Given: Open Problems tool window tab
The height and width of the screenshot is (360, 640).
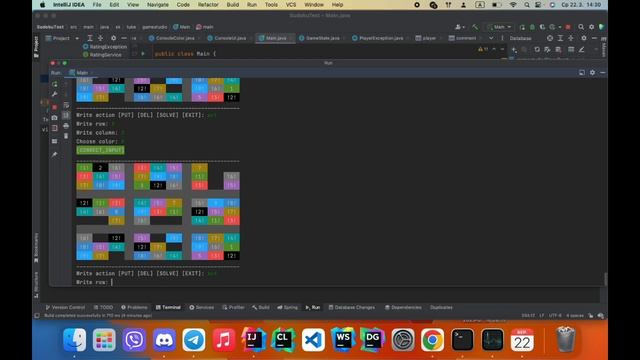Looking at the screenshot, I should pyautogui.click(x=134, y=307).
